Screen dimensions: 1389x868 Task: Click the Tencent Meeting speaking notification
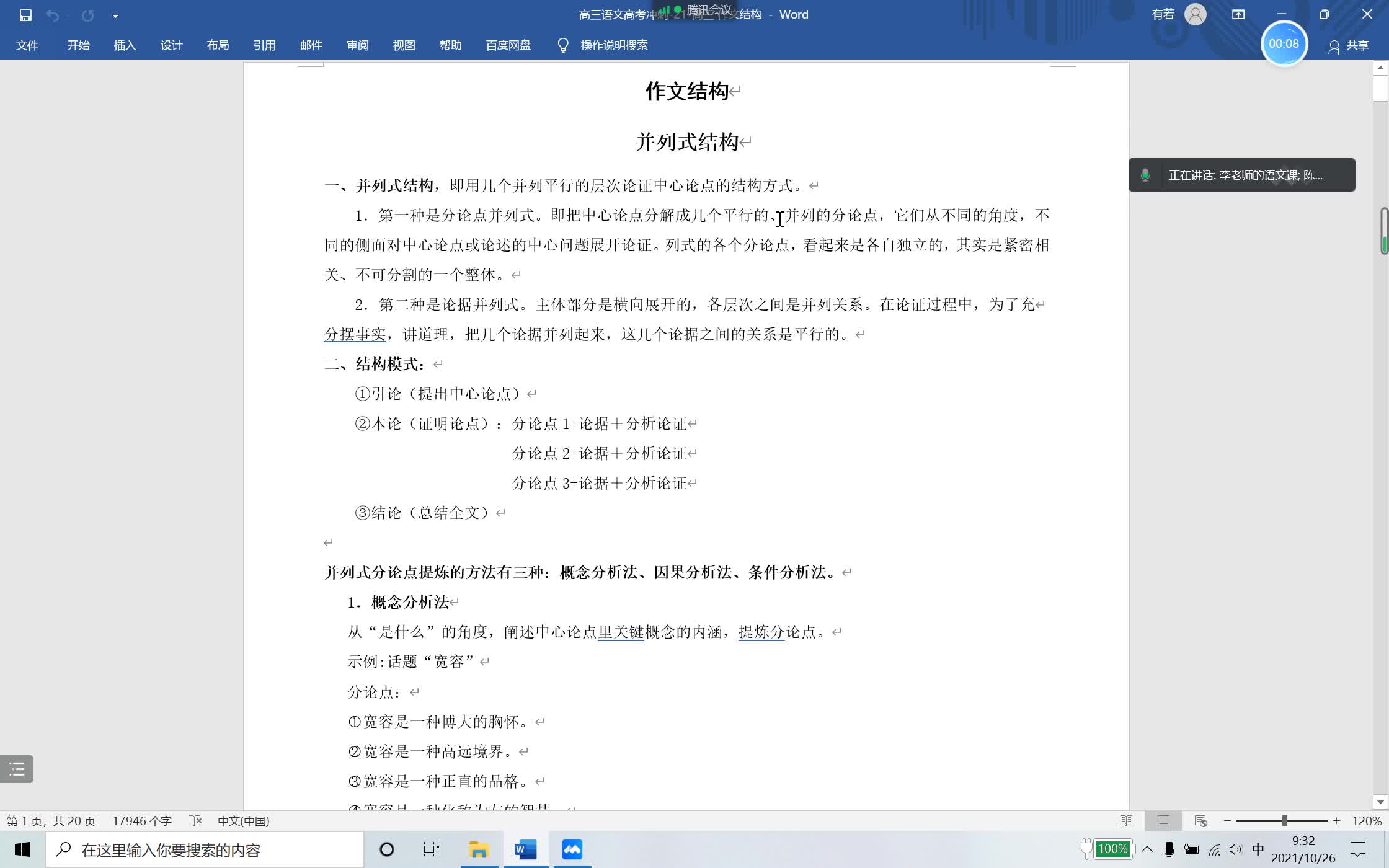point(1242,175)
